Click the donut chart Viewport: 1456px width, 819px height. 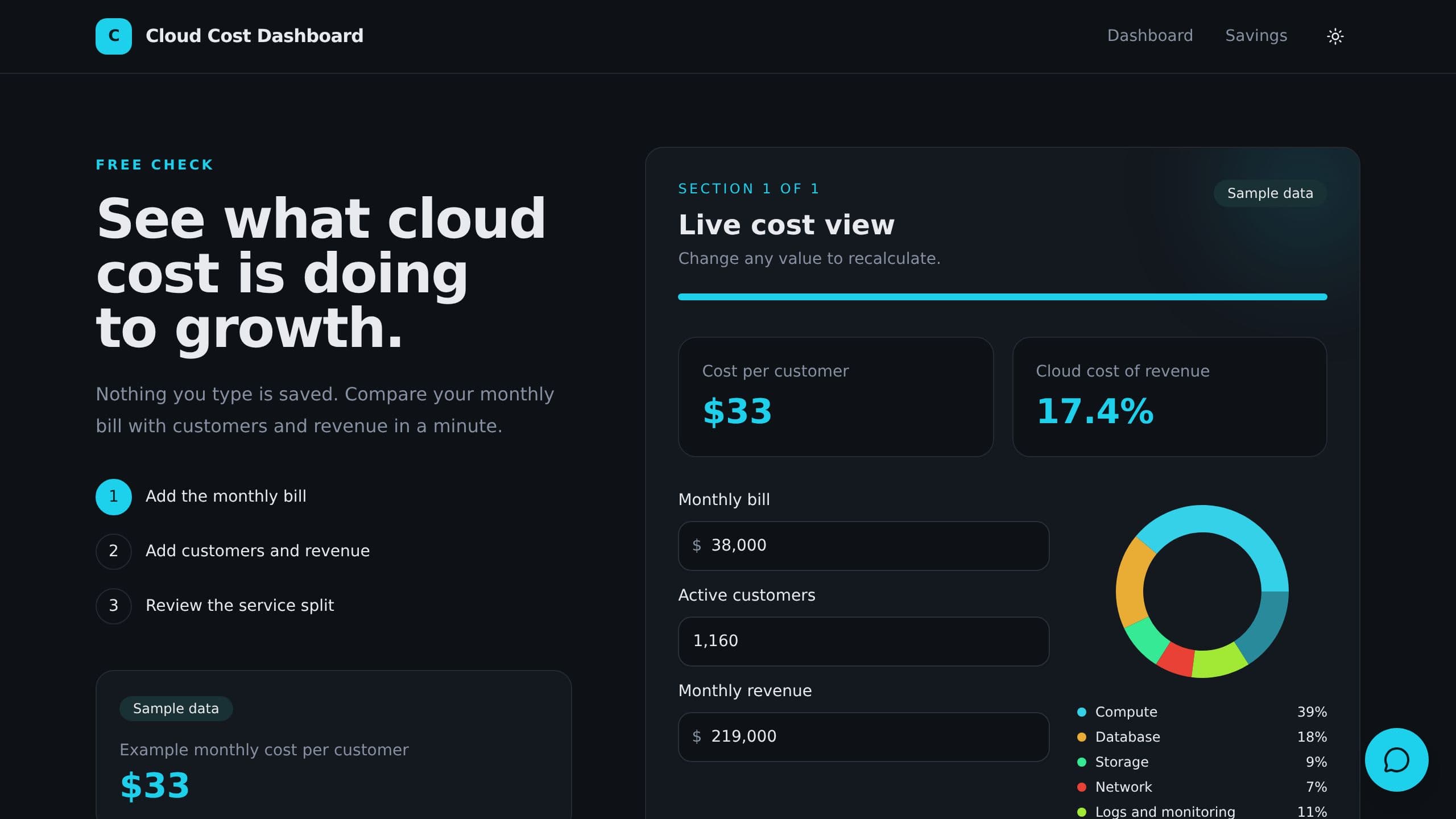pyautogui.click(x=1202, y=591)
